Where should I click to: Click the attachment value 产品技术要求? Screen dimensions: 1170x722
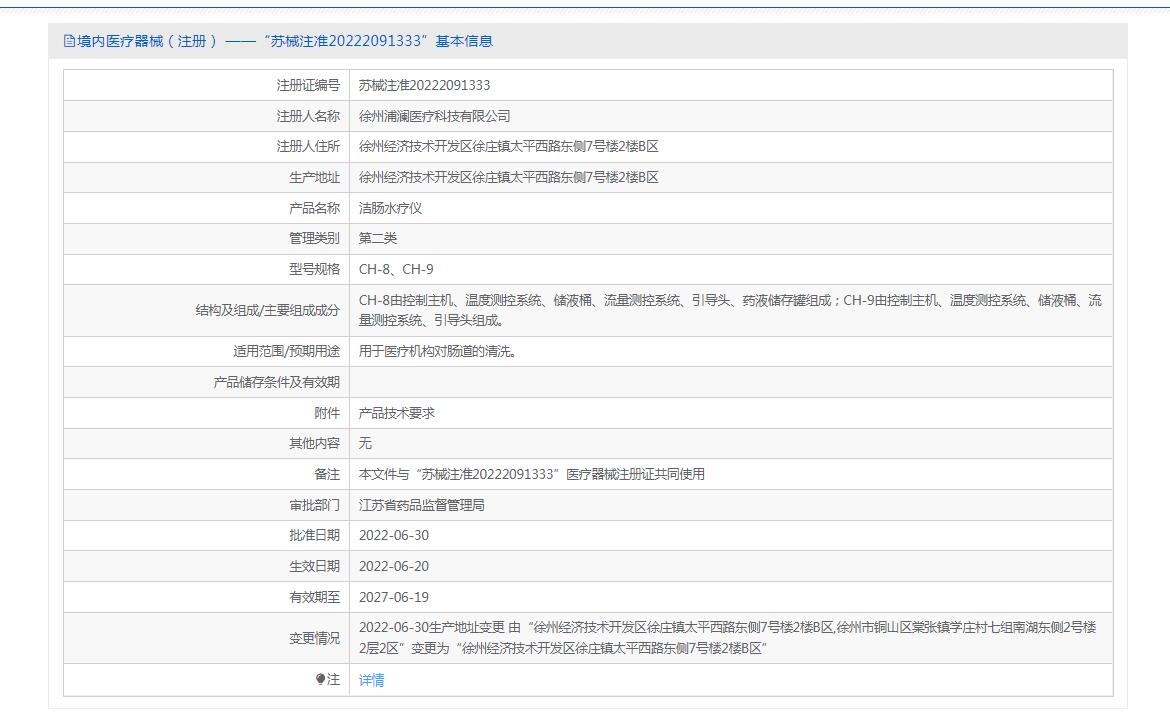click(x=396, y=413)
